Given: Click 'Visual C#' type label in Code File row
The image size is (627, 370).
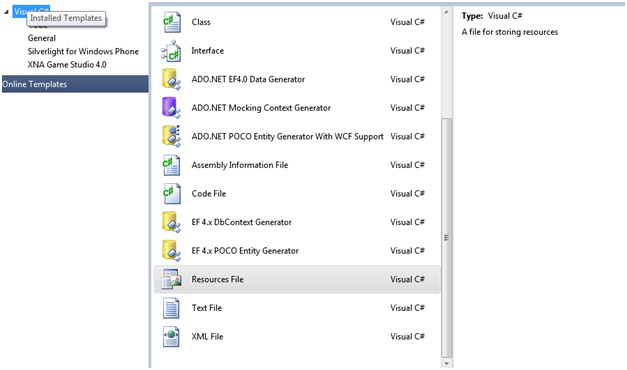Looking at the screenshot, I should [x=407, y=194].
